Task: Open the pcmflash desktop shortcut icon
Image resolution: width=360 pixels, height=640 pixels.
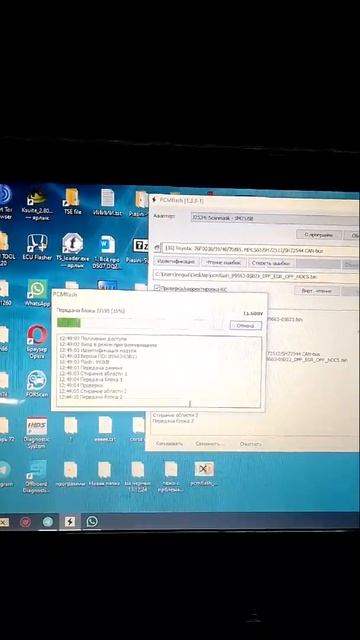Action: 204,473
